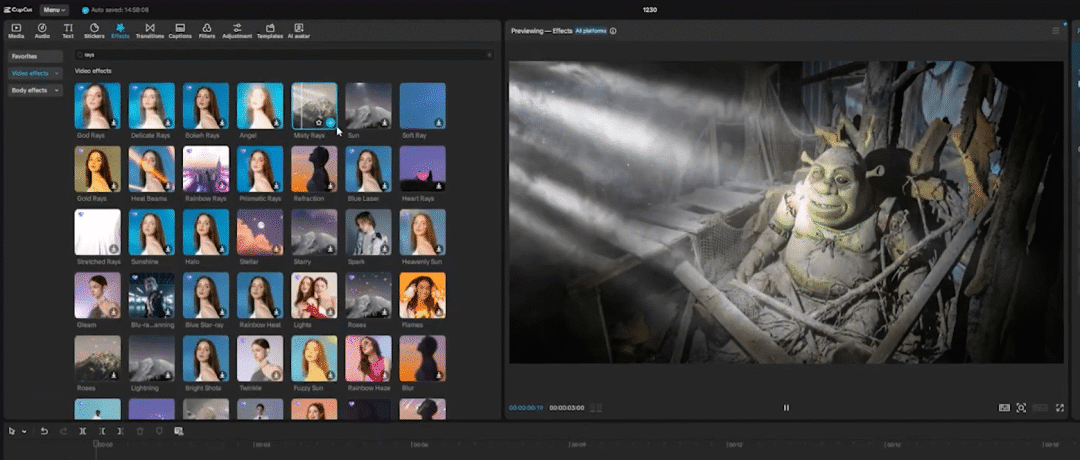Select the Rainbow Haze effect thumbnail
The height and width of the screenshot is (460, 1080).
[368, 358]
